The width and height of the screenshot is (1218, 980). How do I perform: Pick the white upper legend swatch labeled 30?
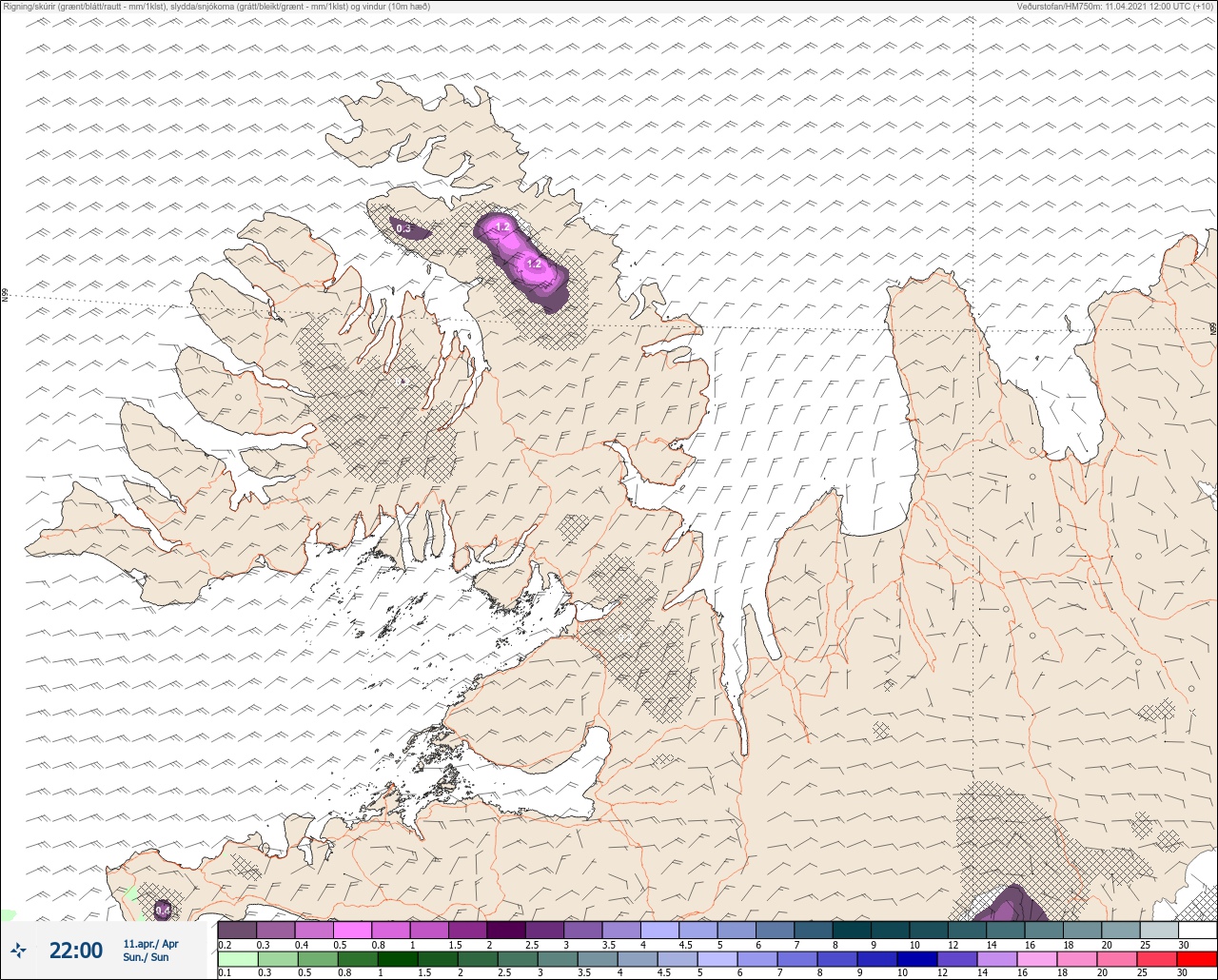[1197, 930]
